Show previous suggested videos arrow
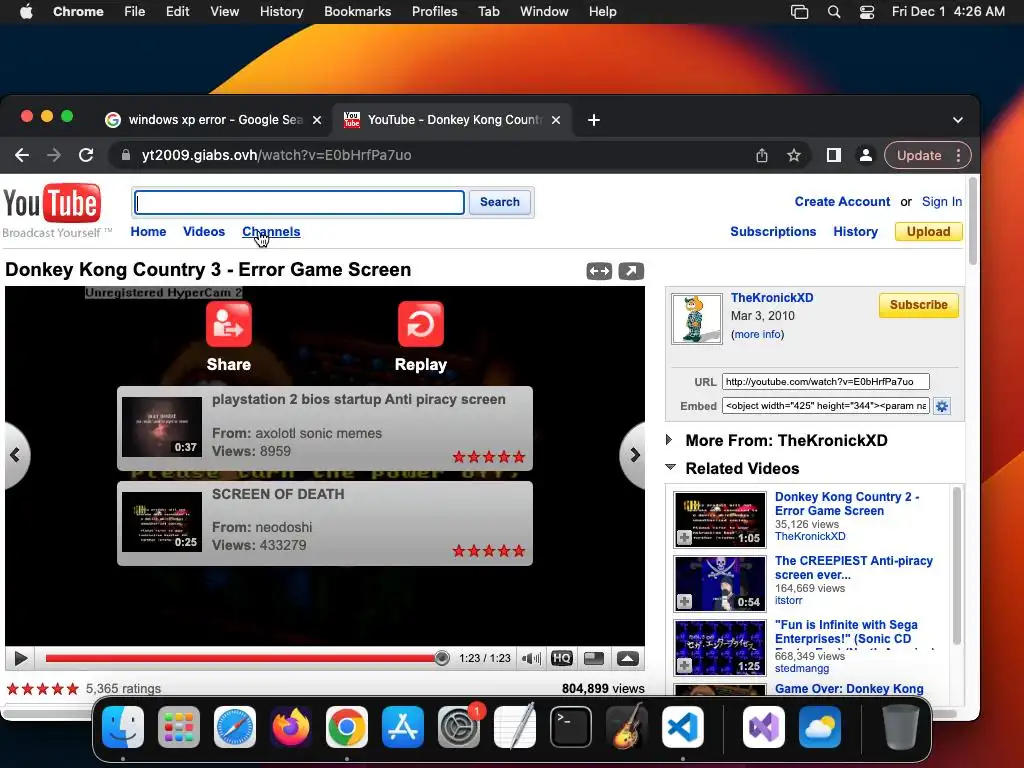This screenshot has height=768, width=1024. pos(16,455)
